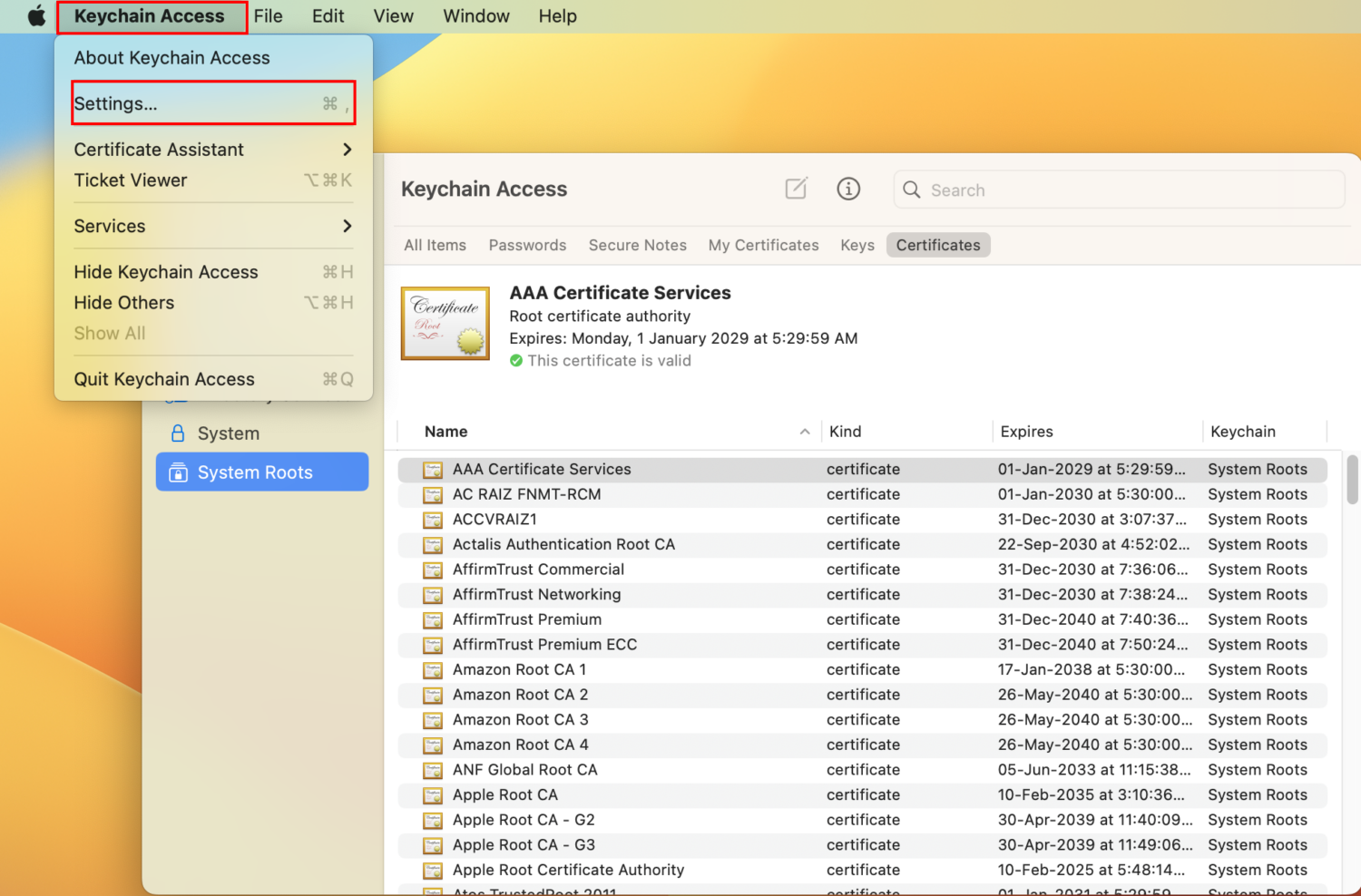Switch to the Secure Notes tab
The height and width of the screenshot is (896, 1361).
(x=638, y=245)
